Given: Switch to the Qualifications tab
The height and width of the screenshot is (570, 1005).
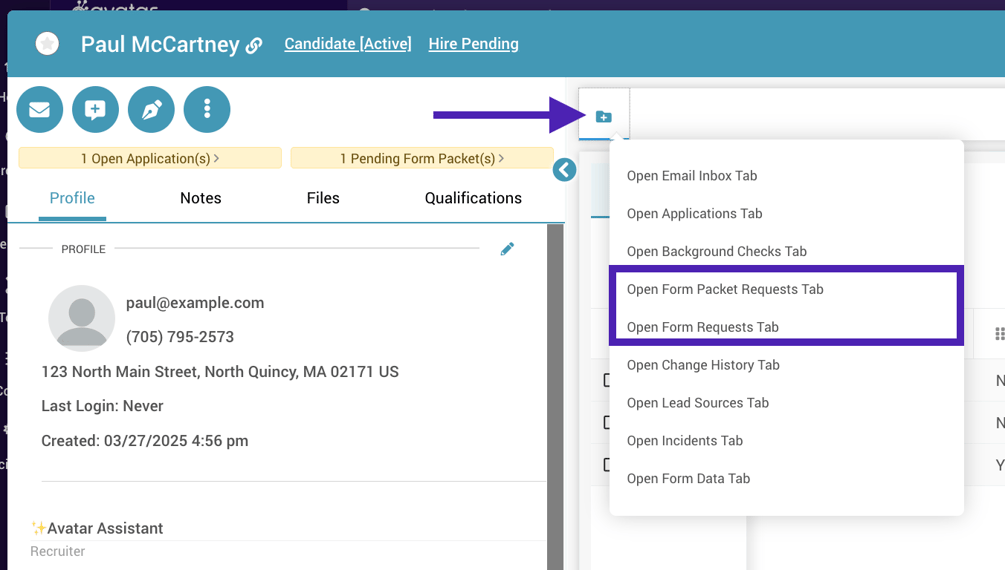Looking at the screenshot, I should [474, 198].
